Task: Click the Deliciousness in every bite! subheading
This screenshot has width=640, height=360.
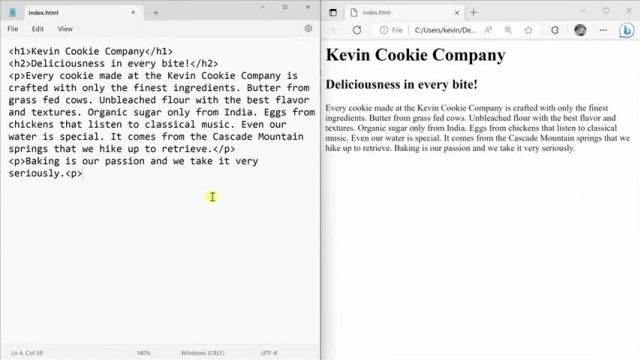Action: point(401,84)
